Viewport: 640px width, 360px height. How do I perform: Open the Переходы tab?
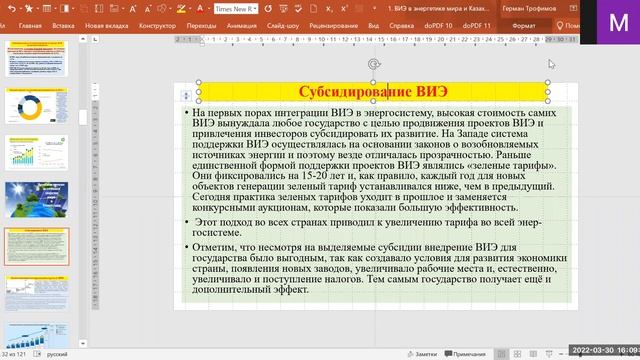pyautogui.click(x=201, y=26)
